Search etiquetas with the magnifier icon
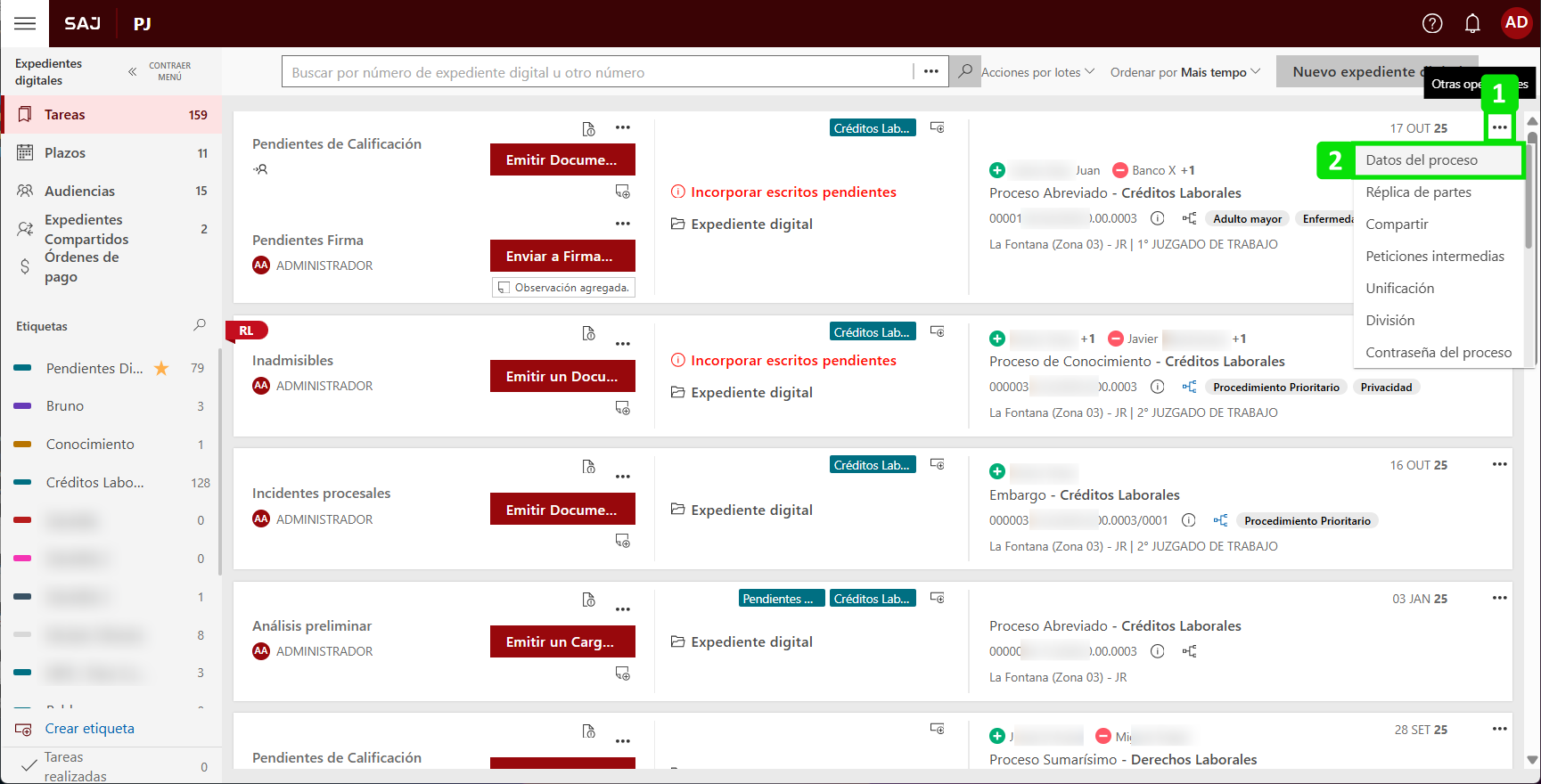 pyautogui.click(x=200, y=325)
